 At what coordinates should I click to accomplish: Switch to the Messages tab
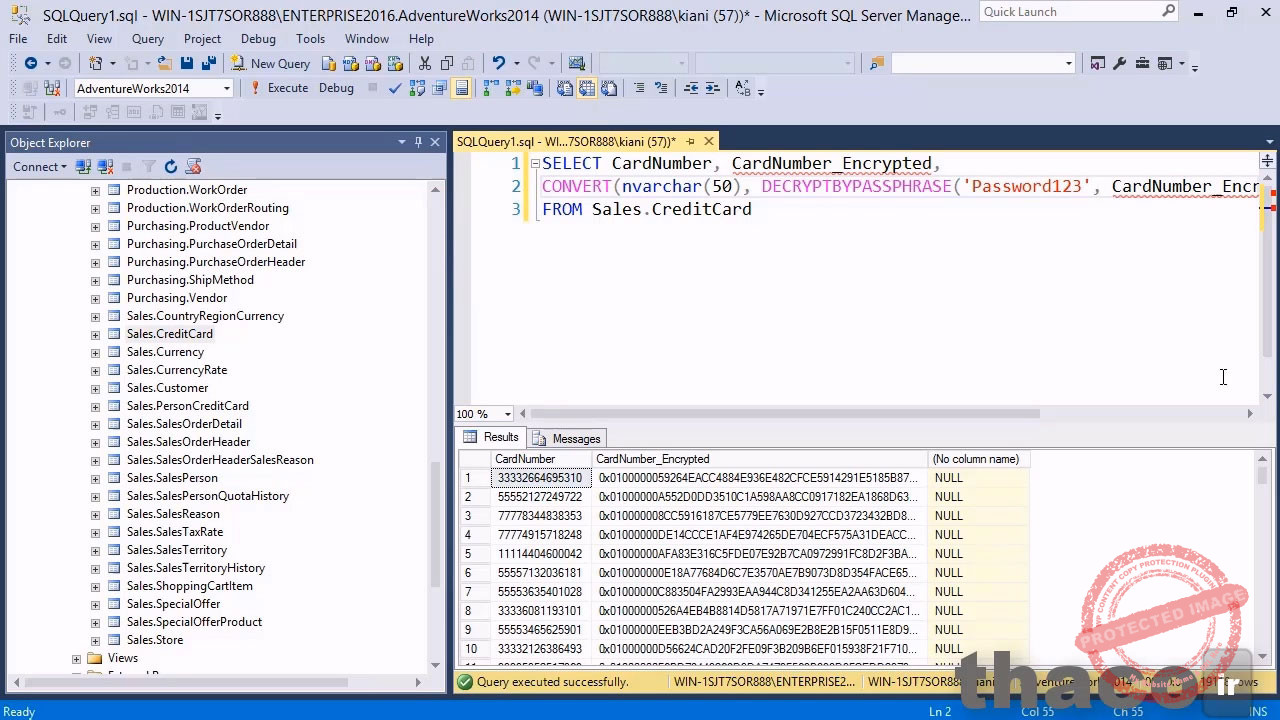576,438
